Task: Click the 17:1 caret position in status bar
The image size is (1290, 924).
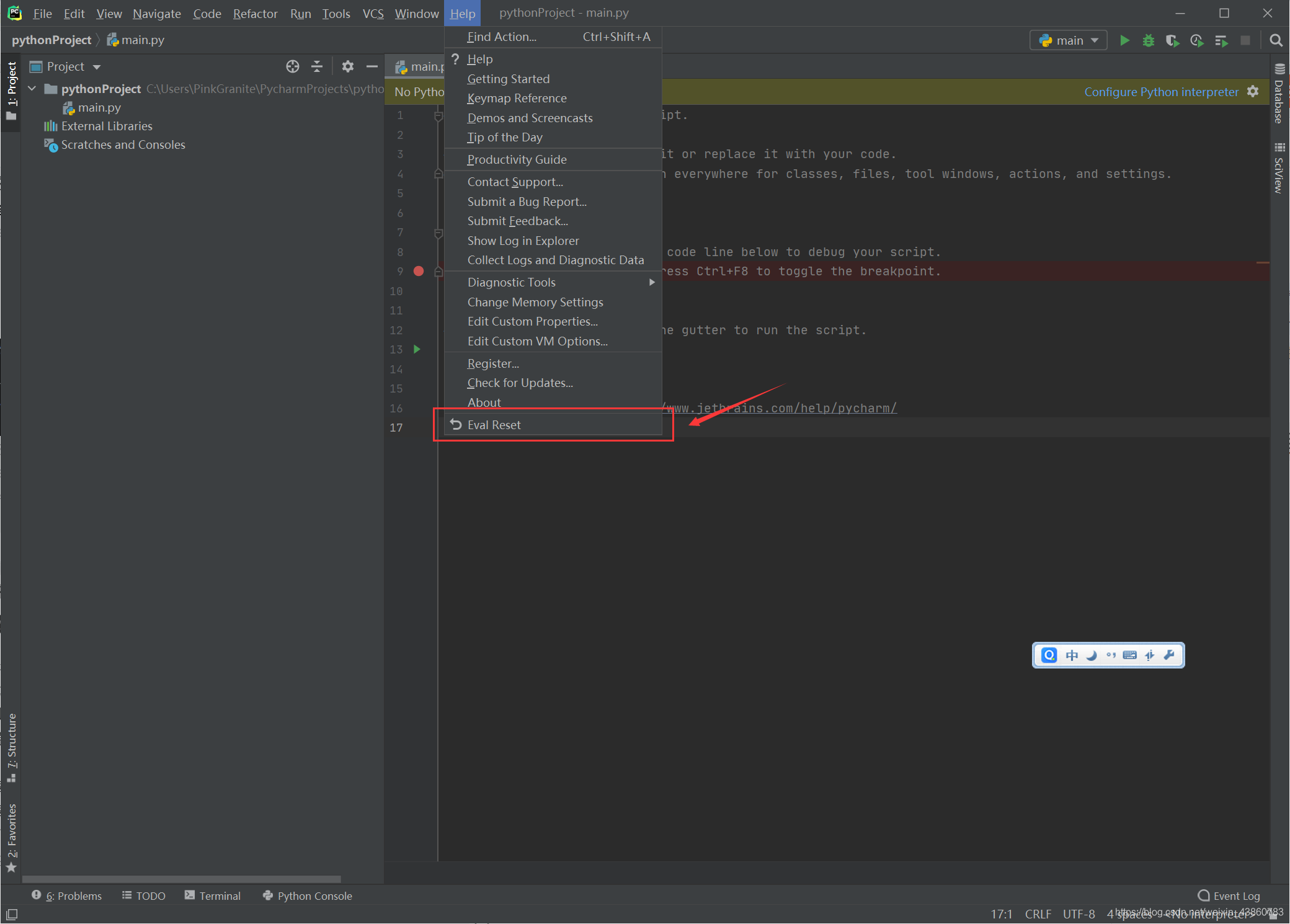Action: [1001, 914]
